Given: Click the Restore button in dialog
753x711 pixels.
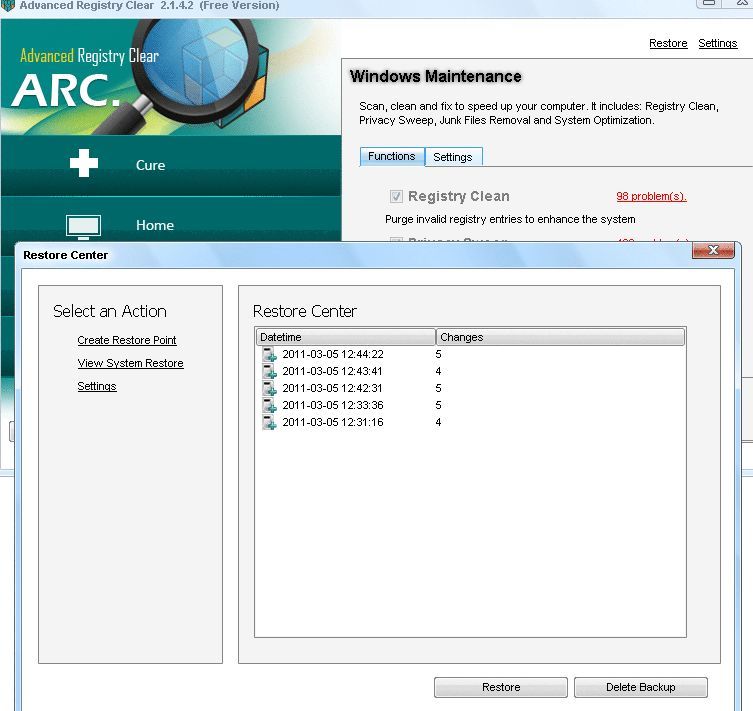Looking at the screenshot, I should point(501,687).
